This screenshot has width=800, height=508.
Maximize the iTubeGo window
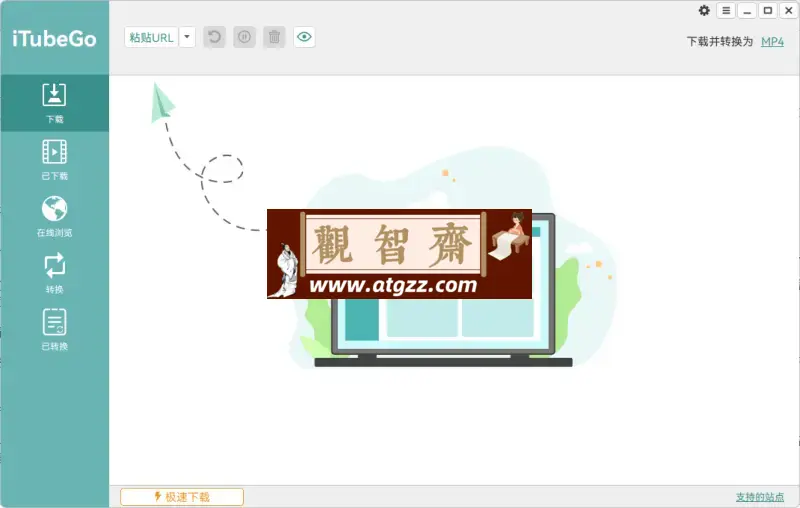click(768, 11)
